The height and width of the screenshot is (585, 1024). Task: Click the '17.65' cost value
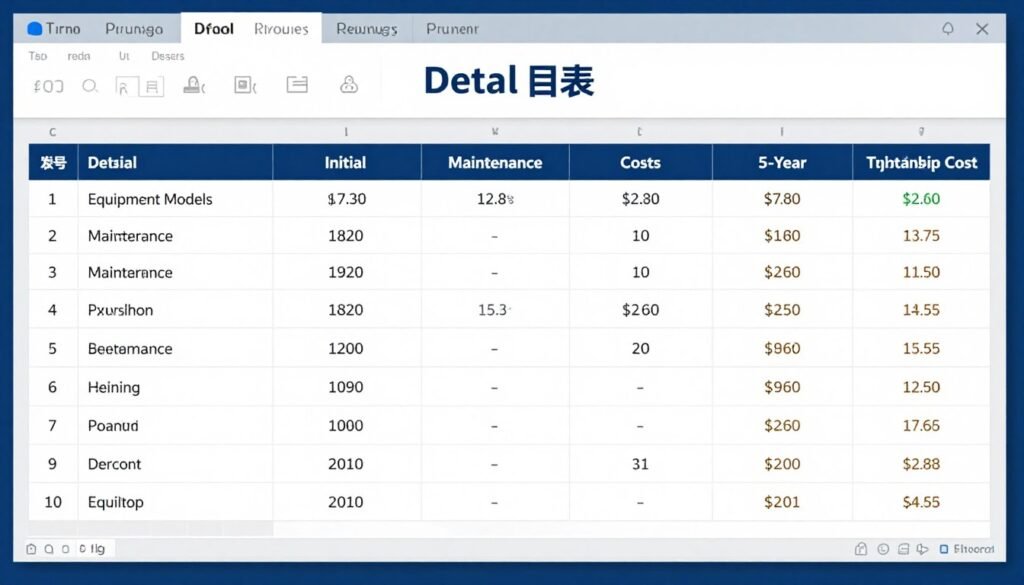coord(921,426)
